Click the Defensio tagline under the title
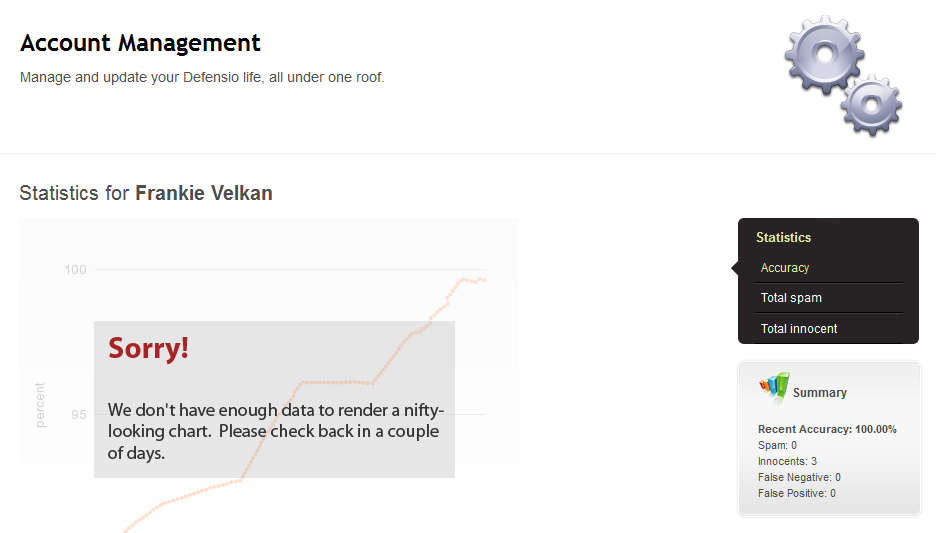Screen dimensions: 936x533 202,77
